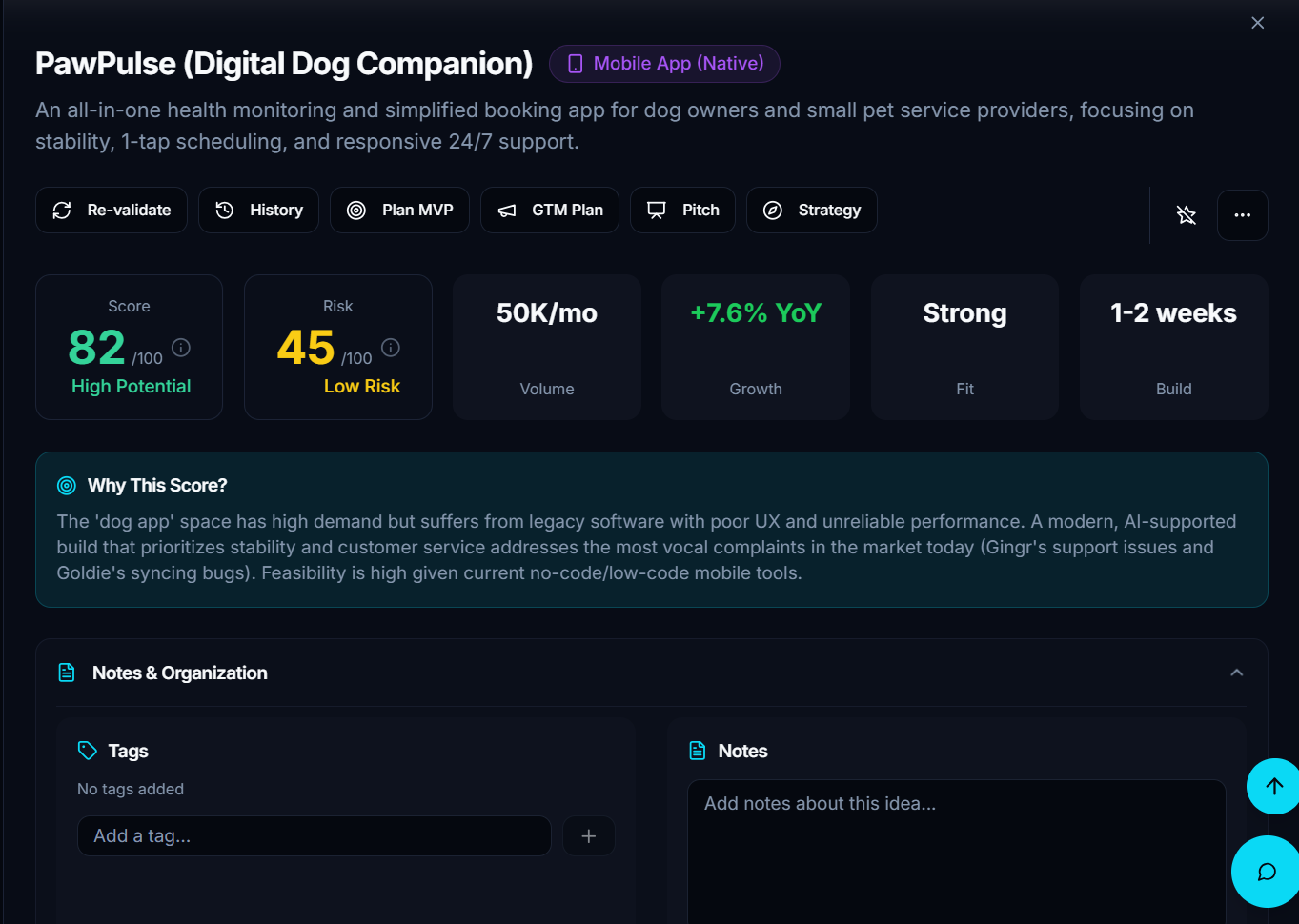Click the Re-validate button
This screenshot has height=924, width=1299.
tap(112, 211)
